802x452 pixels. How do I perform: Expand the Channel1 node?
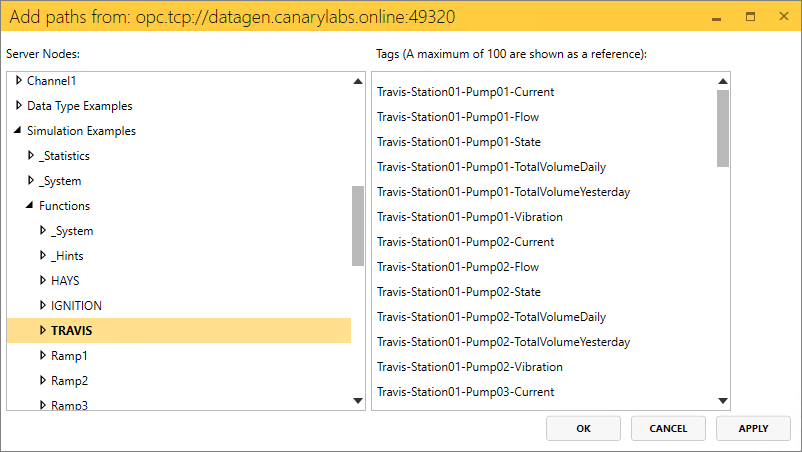(x=18, y=80)
